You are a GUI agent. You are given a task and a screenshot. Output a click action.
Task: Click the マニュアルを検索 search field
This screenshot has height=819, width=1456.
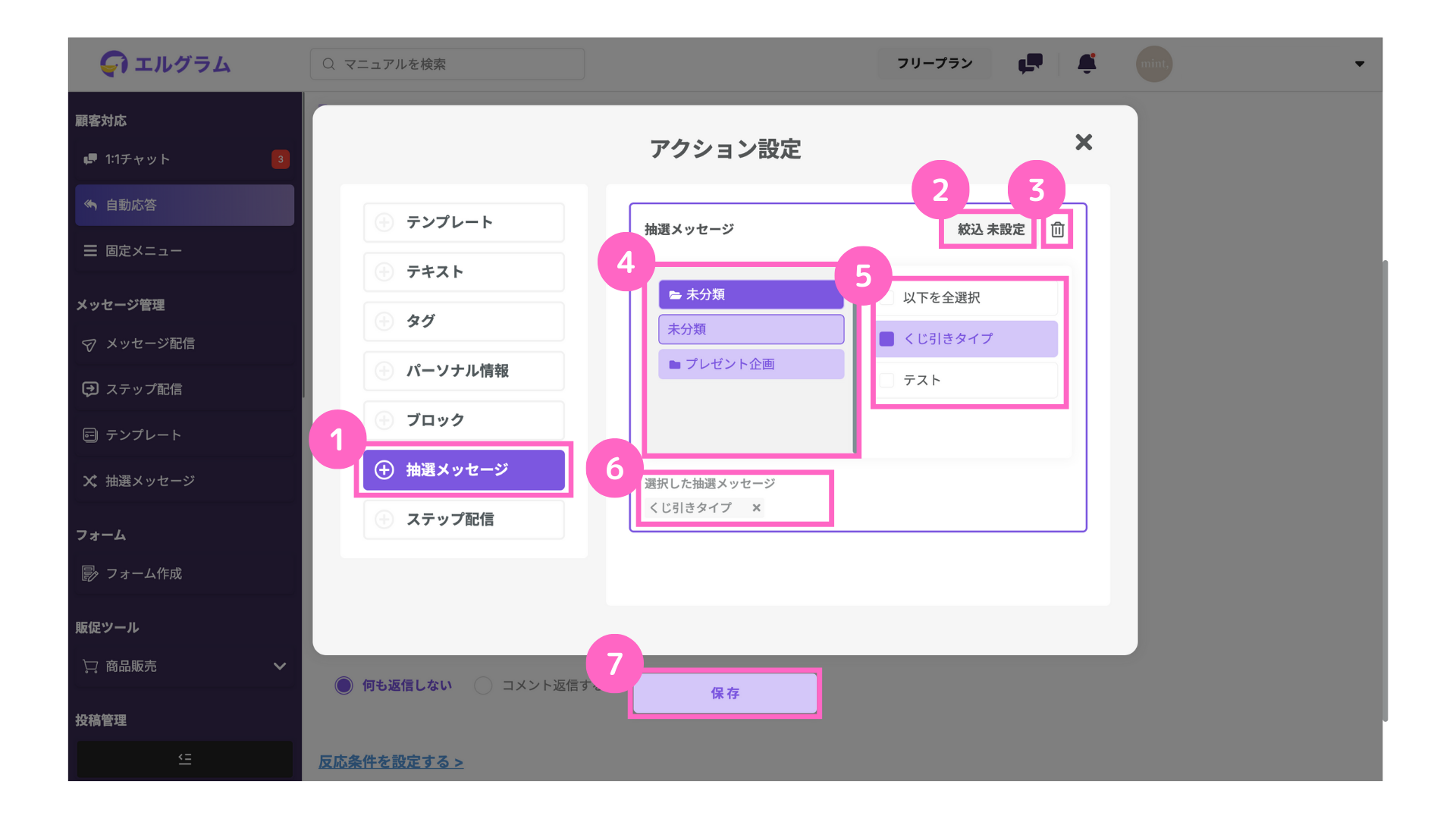[447, 64]
